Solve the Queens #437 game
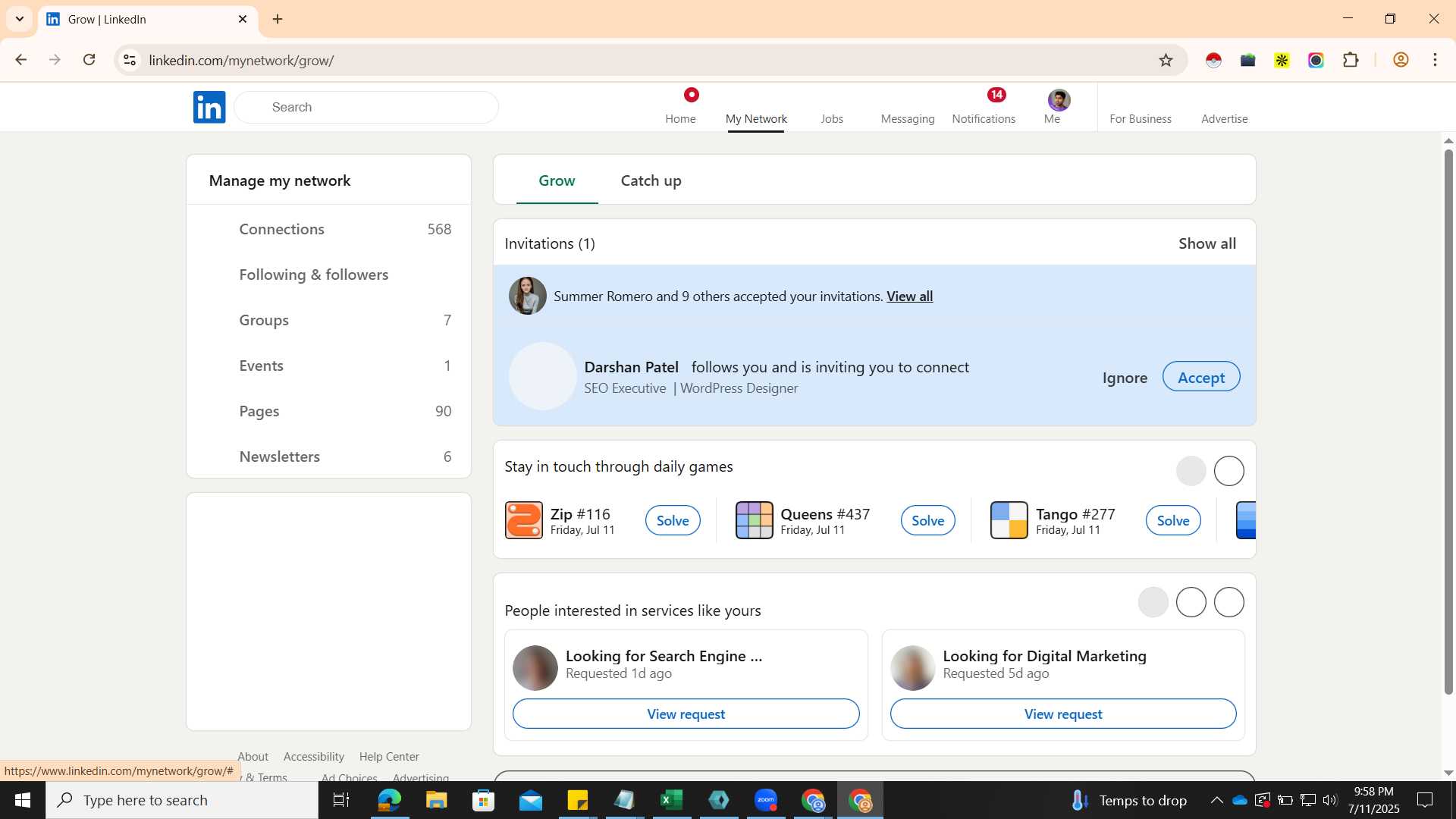The height and width of the screenshot is (819, 1456). pos(927,520)
